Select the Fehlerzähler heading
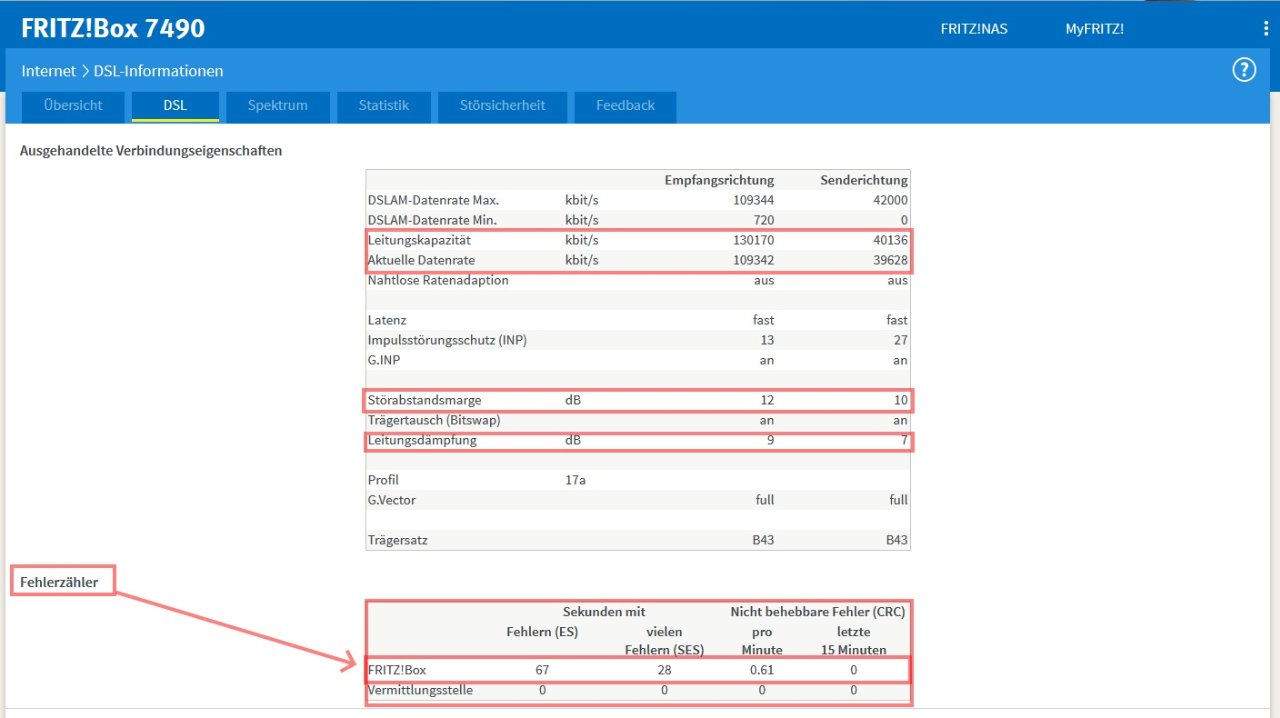 click(59, 581)
